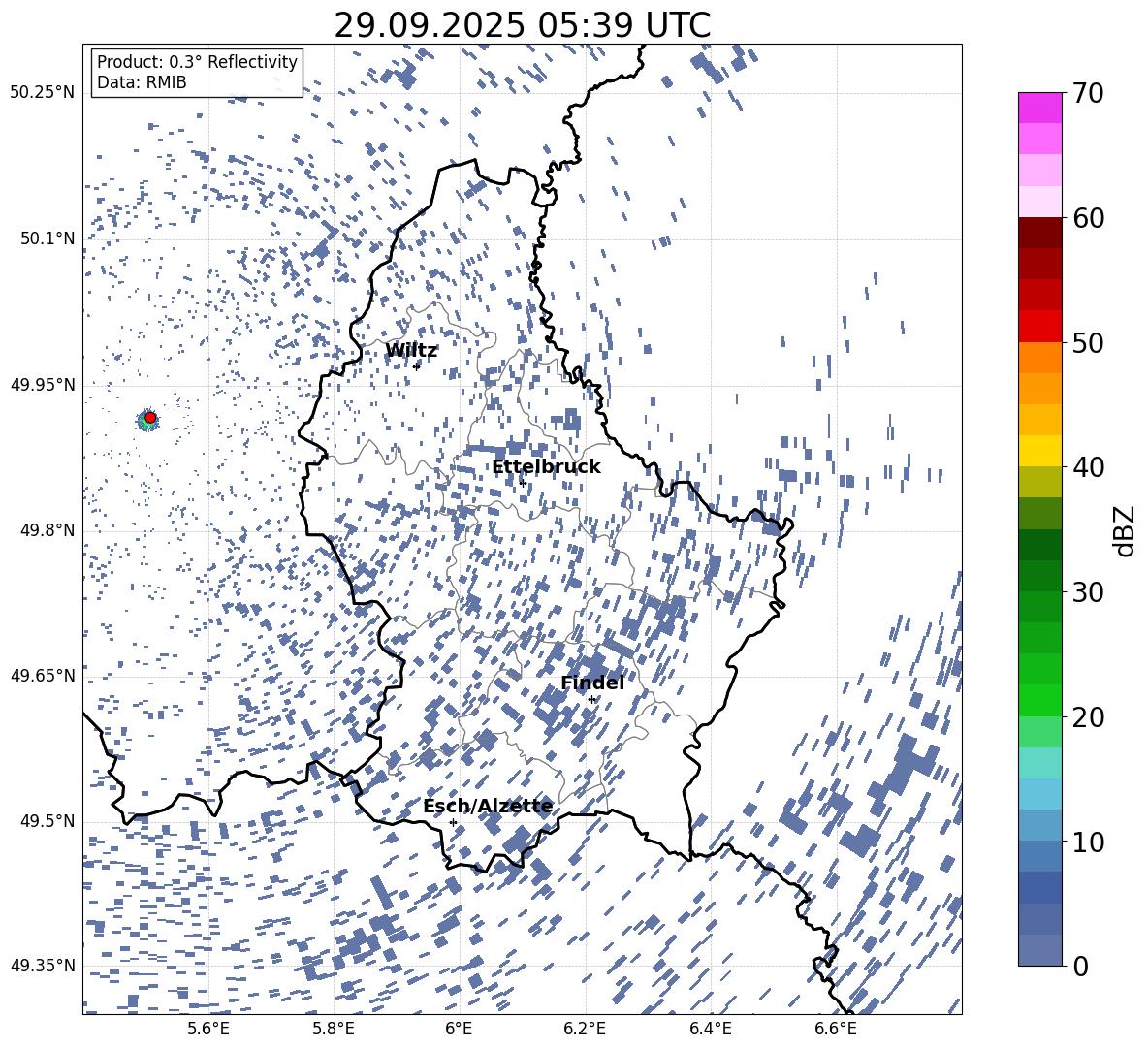
Task: Click the Data: RMIB text
Action: point(142,82)
